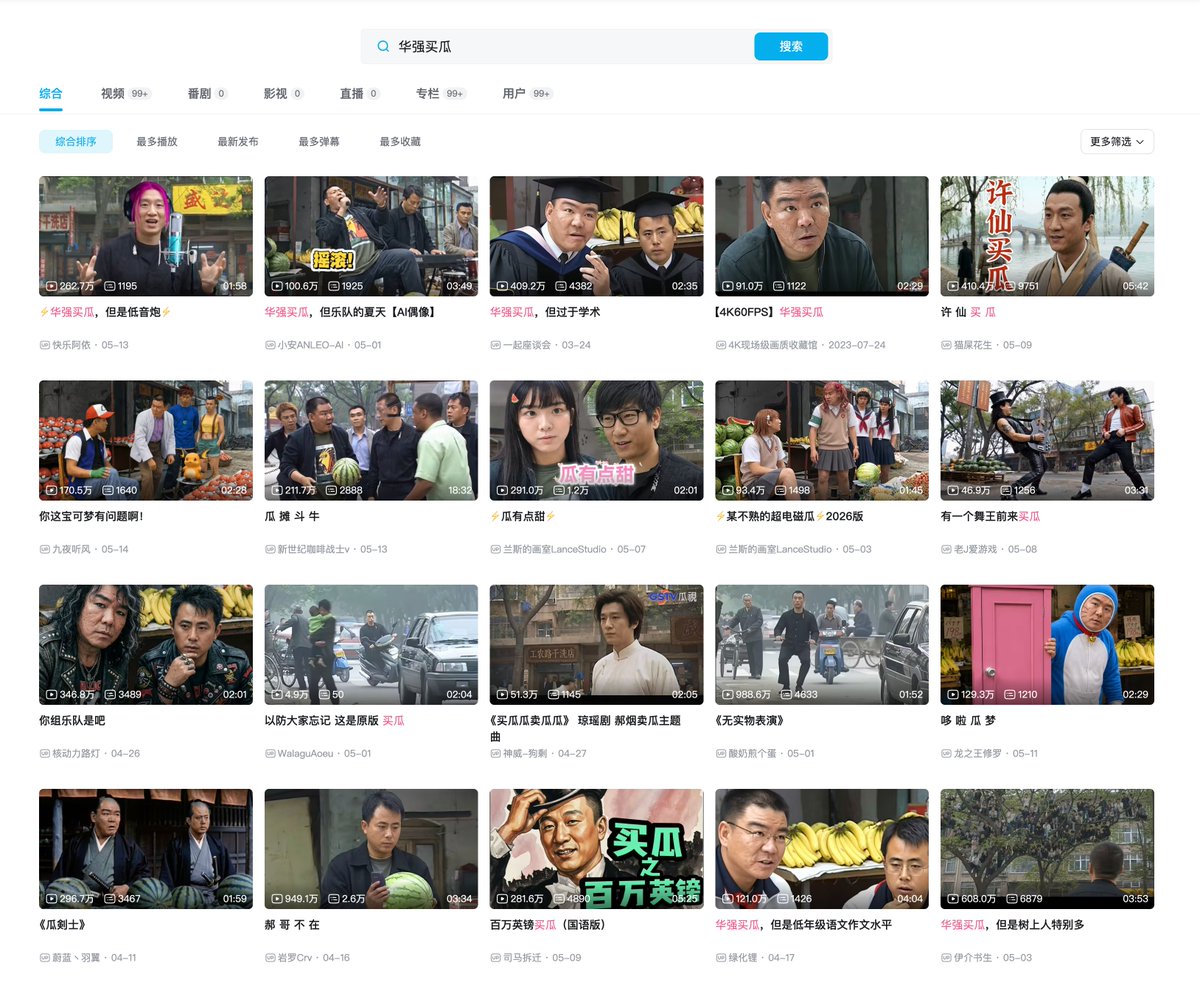This screenshot has width=1200, height=985.
Task: Click danmaku count icon showing 3467
Action: tap(109, 898)
